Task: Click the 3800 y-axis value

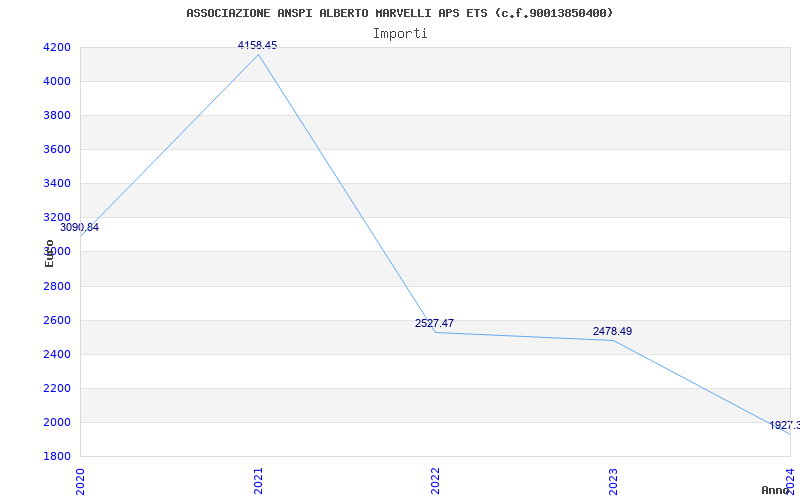Action: tap(57, 115)
